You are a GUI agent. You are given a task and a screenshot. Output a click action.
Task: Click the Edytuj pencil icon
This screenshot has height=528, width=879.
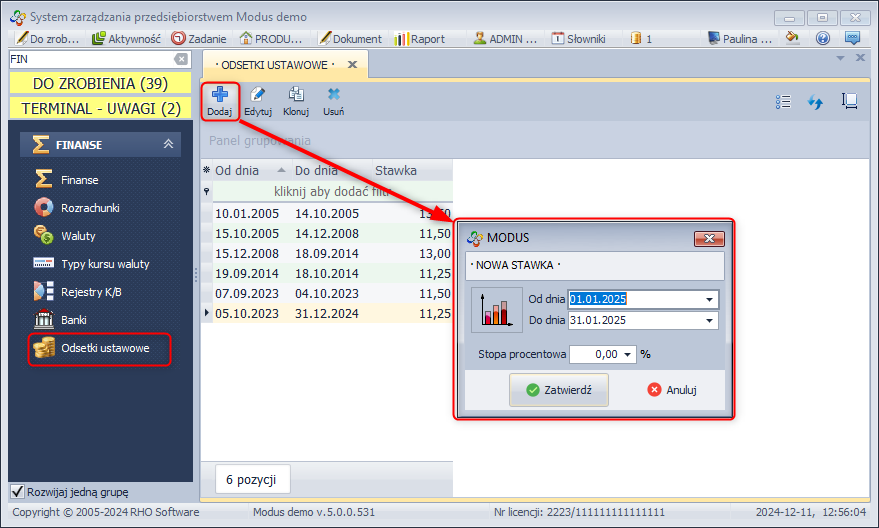pyautogui.click(x=258, y=96)
